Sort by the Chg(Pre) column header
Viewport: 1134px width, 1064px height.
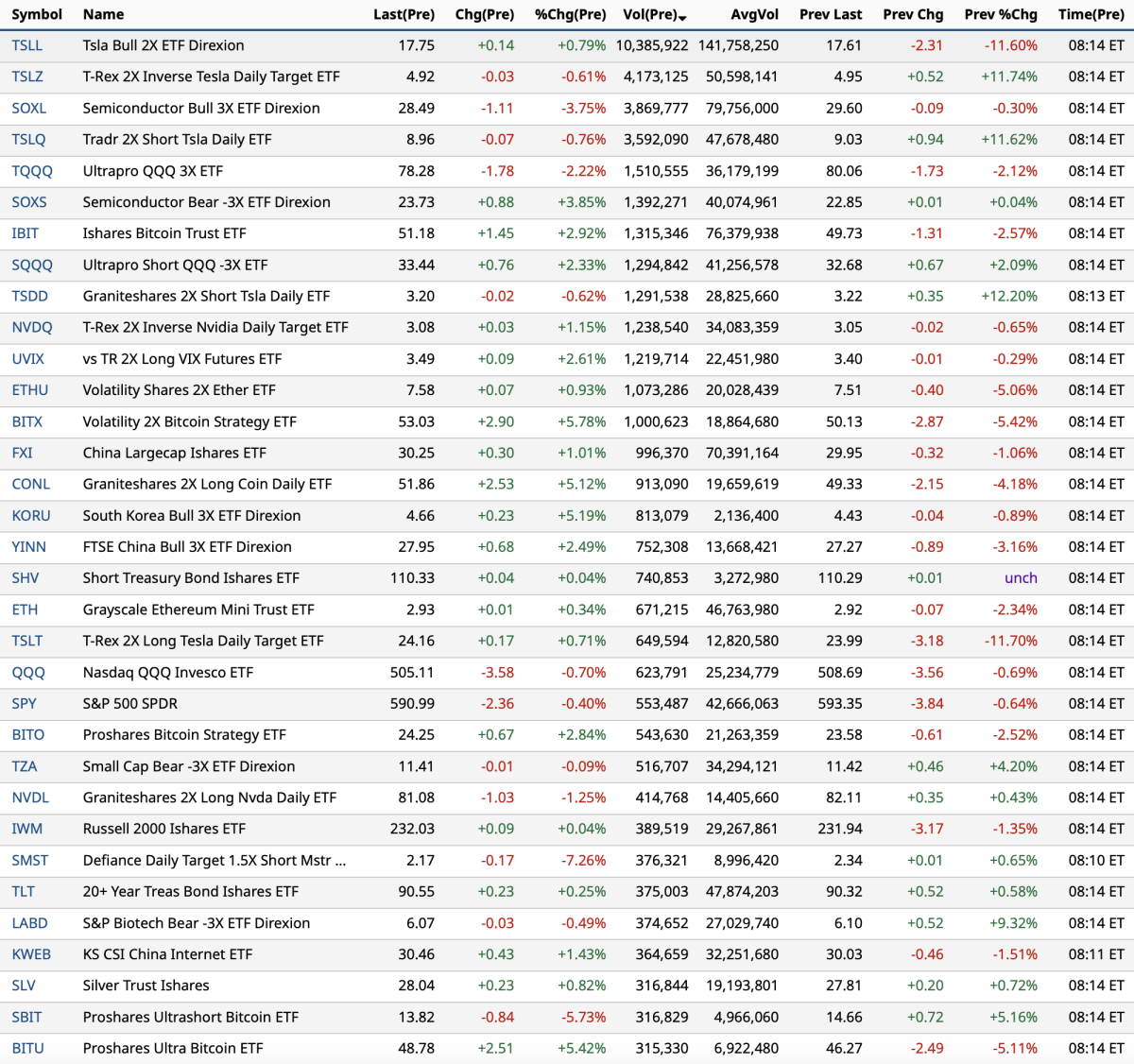coord(485,14)
